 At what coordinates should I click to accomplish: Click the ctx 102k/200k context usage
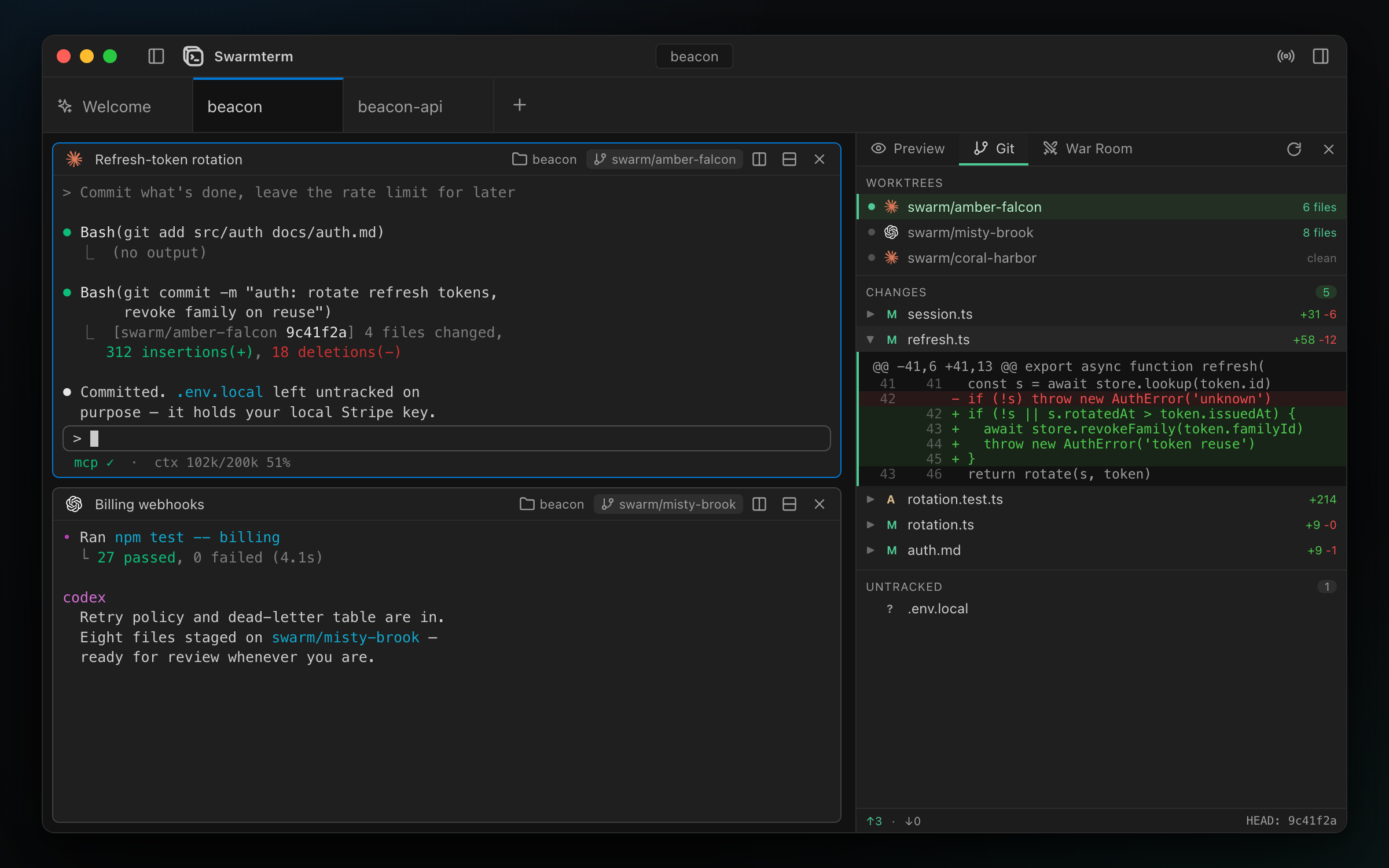coord(222,462)
